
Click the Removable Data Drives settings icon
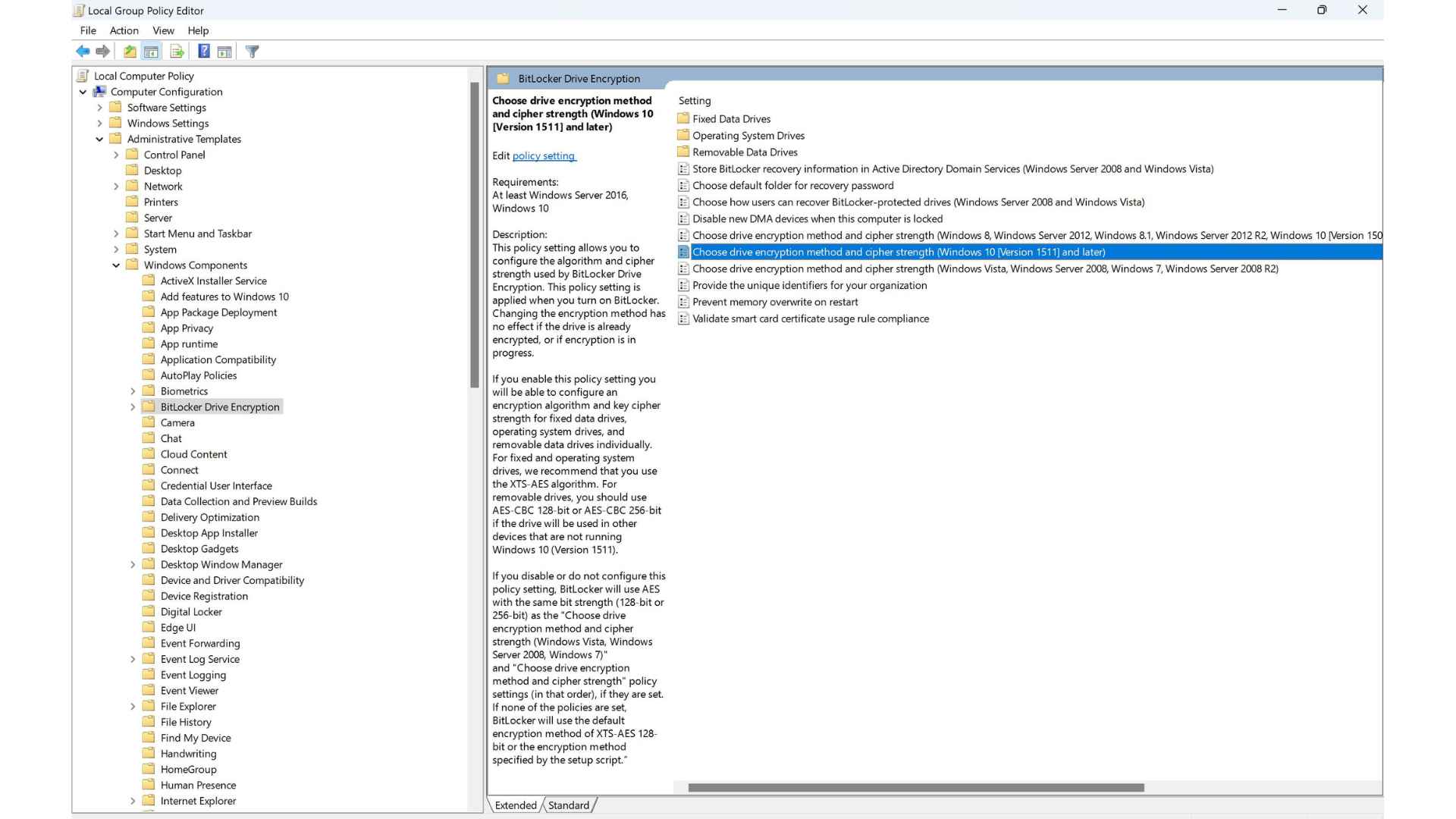click(x=684, y=152)
